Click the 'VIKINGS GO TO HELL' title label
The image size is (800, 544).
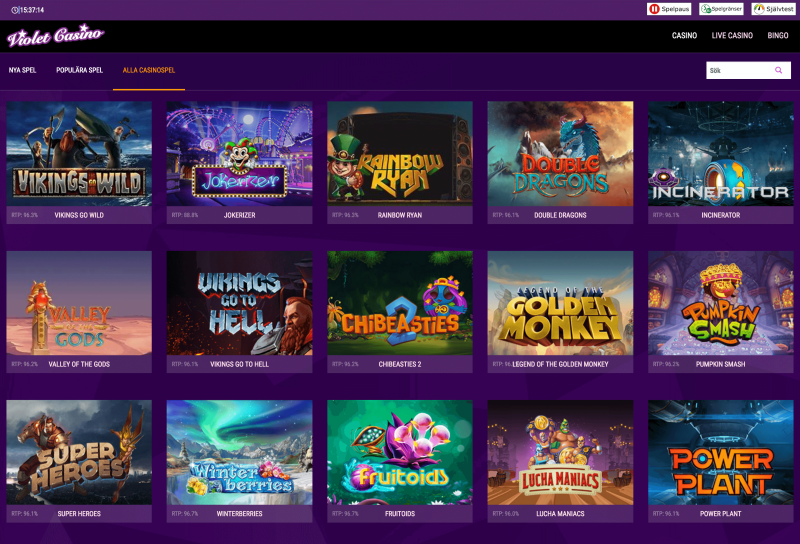point(239,364)
